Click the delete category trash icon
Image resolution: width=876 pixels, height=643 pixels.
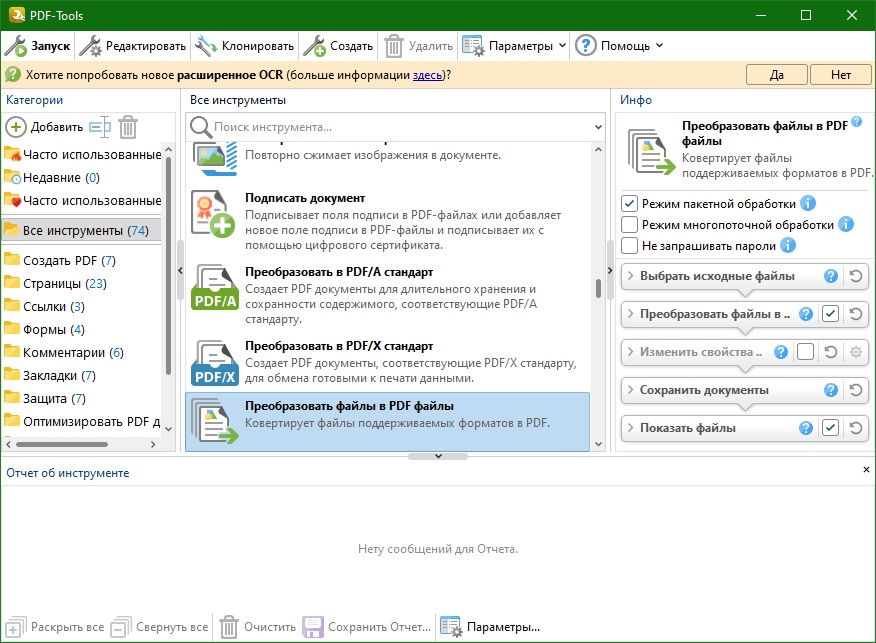pos(128,127)
